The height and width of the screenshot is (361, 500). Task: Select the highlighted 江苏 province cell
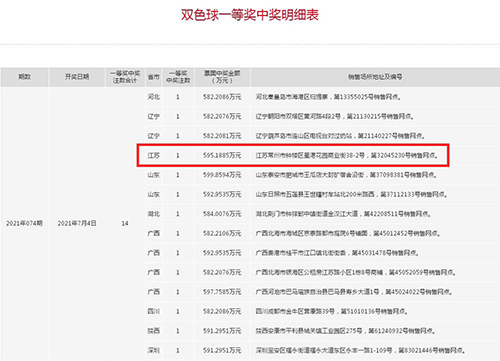[x=154, y=155]
